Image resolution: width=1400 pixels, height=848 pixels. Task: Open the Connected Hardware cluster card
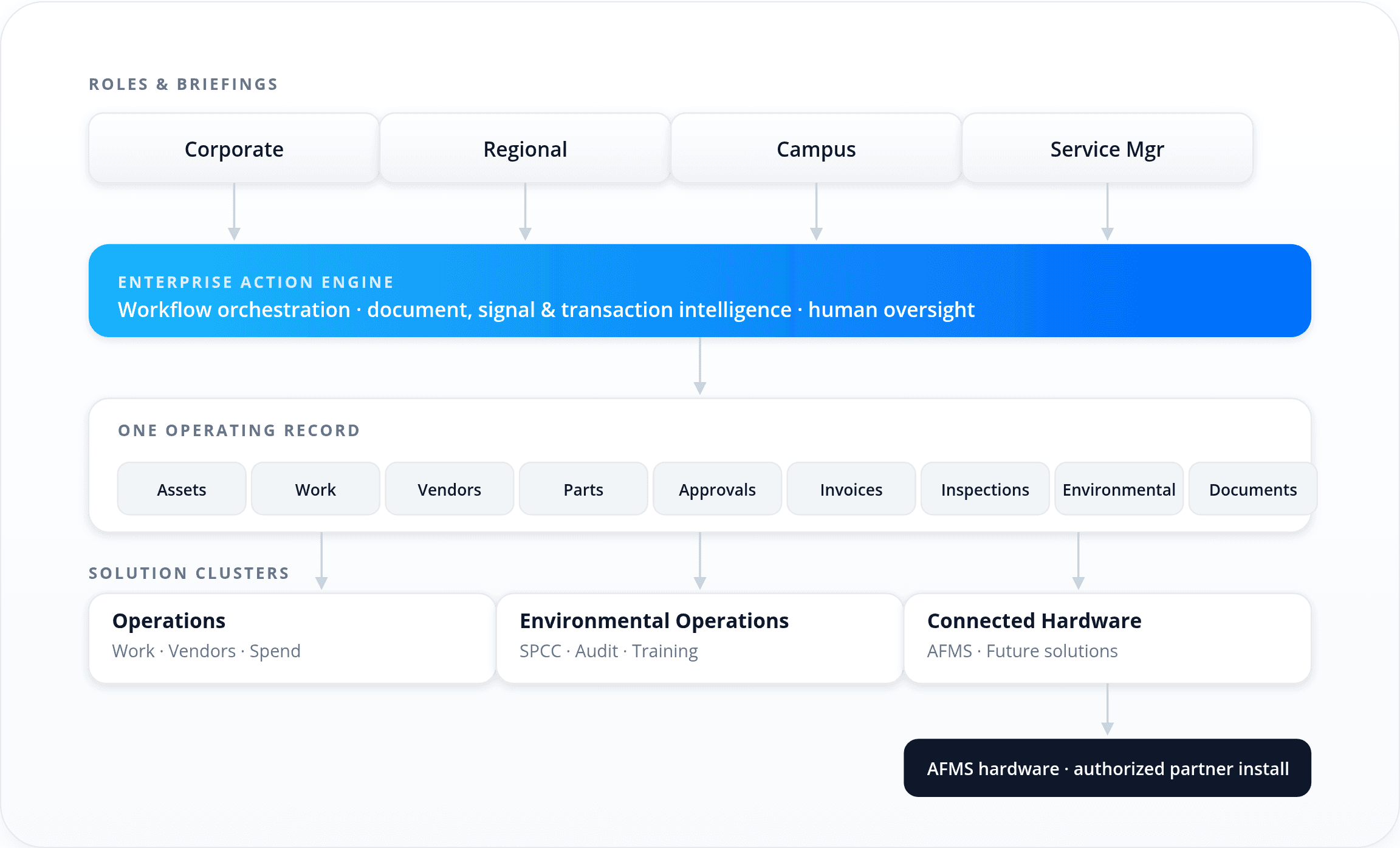pos(1106,637)
